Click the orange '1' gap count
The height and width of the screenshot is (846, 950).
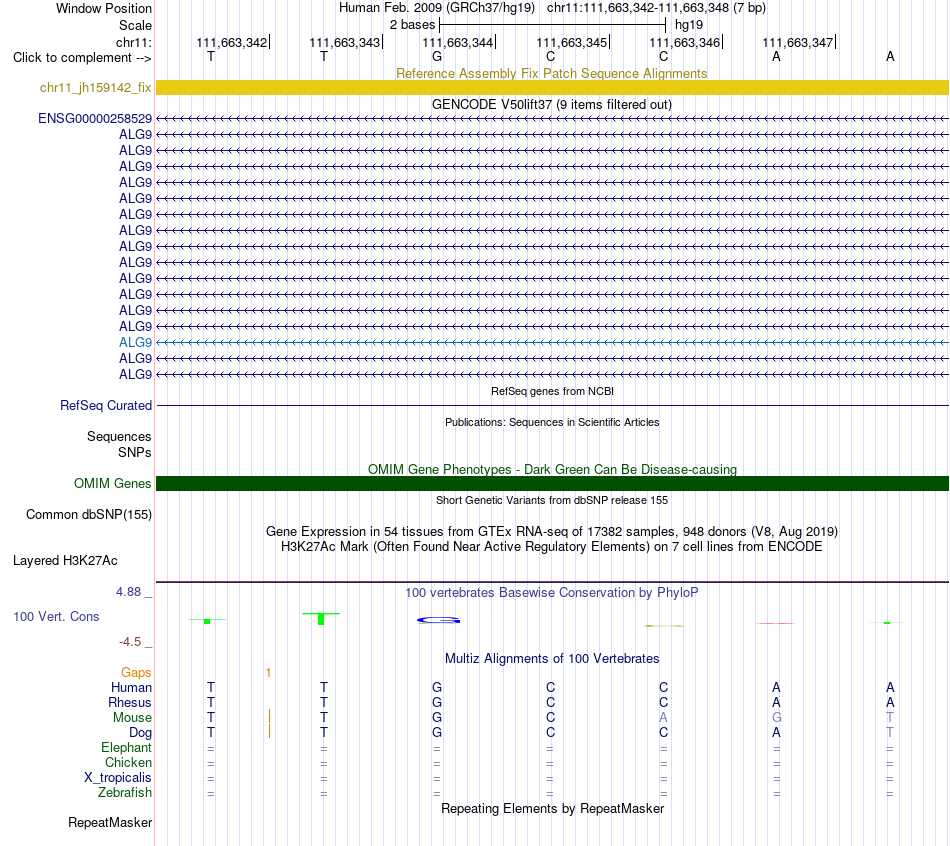[268, 673]
